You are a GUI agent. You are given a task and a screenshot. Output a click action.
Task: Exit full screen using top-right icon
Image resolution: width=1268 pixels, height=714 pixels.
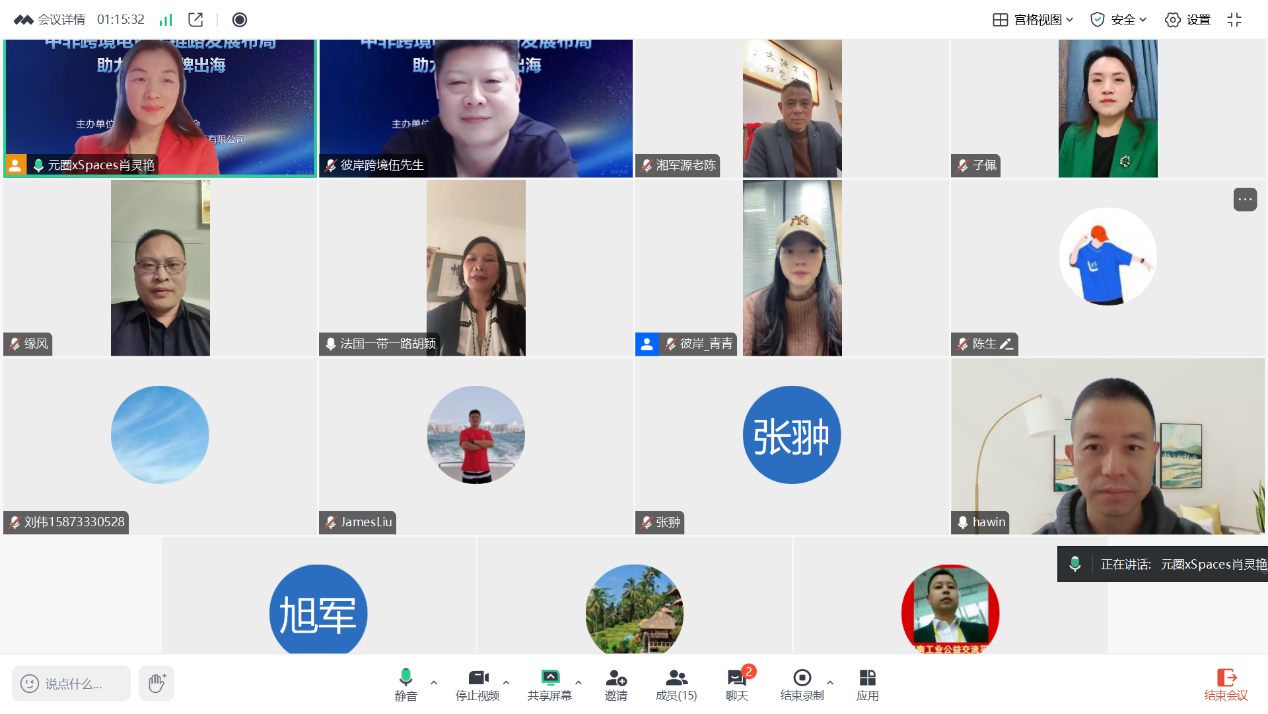click(1234, 20)
